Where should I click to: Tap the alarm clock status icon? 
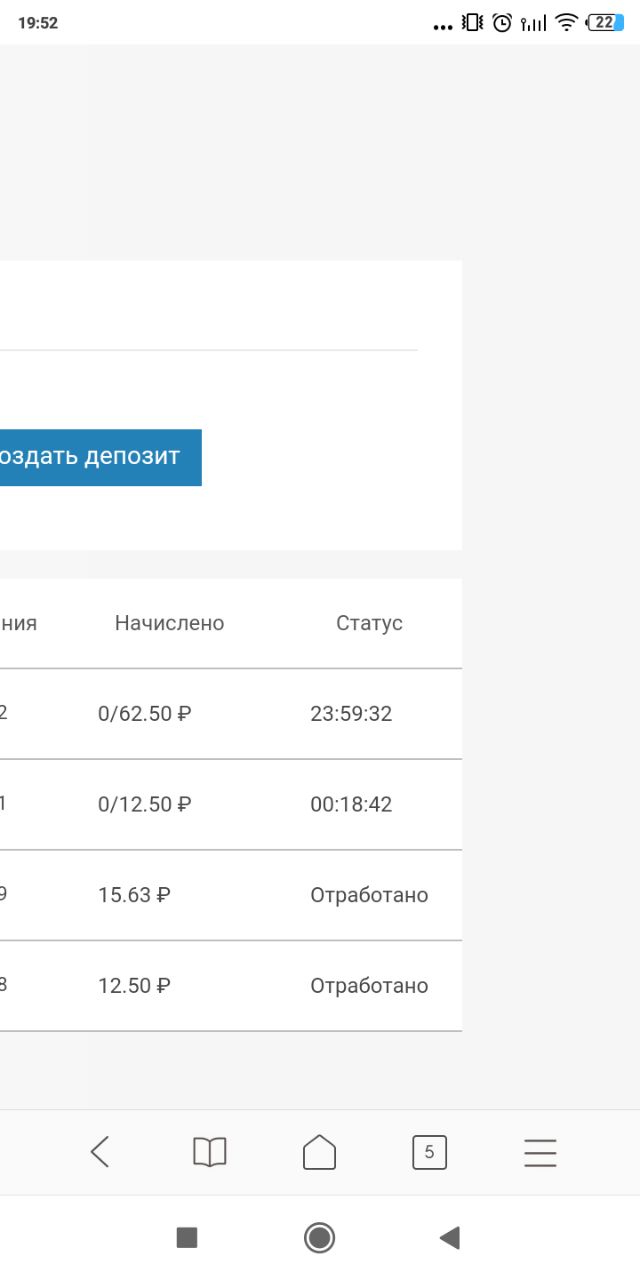click(x=502, y=22)
